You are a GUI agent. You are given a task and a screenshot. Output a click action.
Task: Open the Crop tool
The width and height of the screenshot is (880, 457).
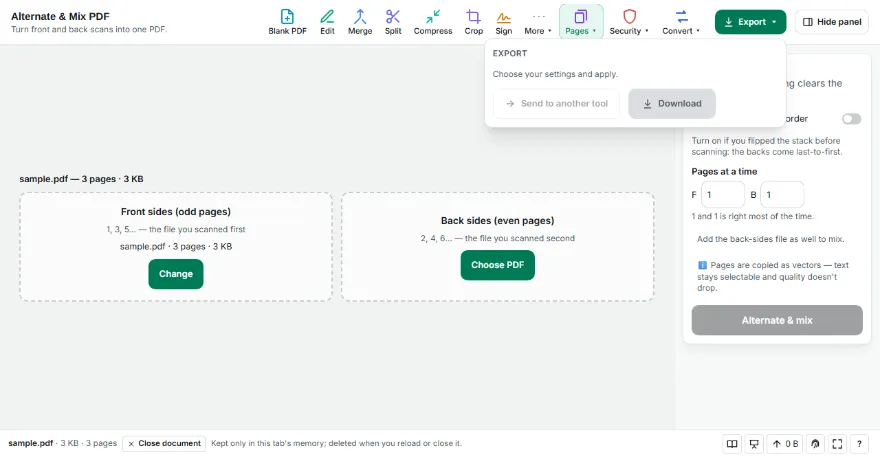tap(474, 22)
